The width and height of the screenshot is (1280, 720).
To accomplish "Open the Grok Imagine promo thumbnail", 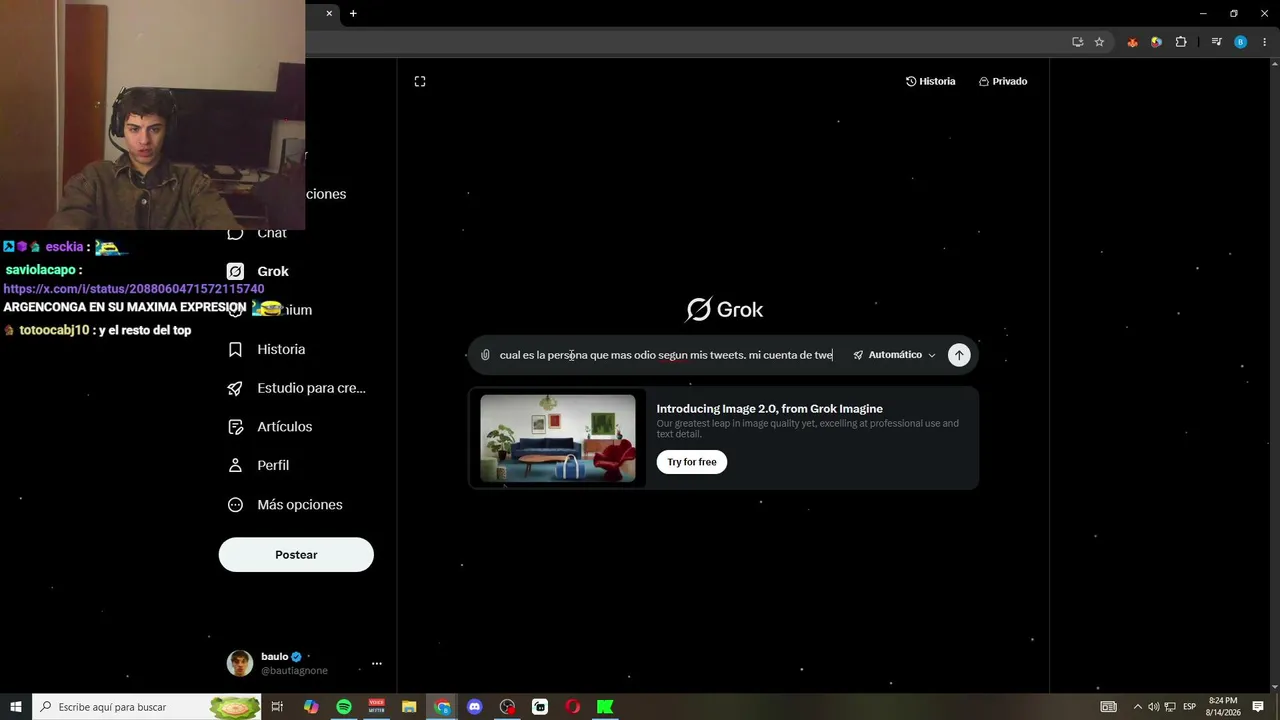I will point(558,438).
